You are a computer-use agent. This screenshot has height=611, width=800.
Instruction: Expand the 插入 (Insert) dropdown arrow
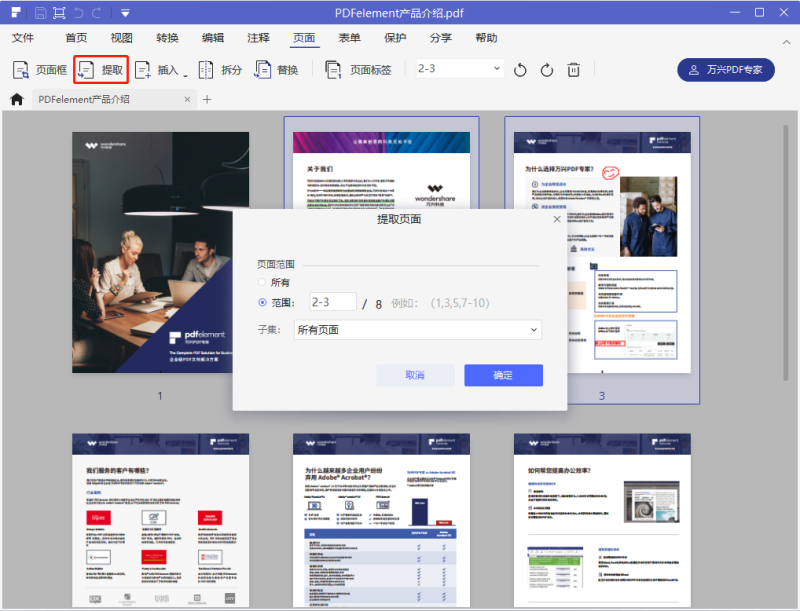185,74
